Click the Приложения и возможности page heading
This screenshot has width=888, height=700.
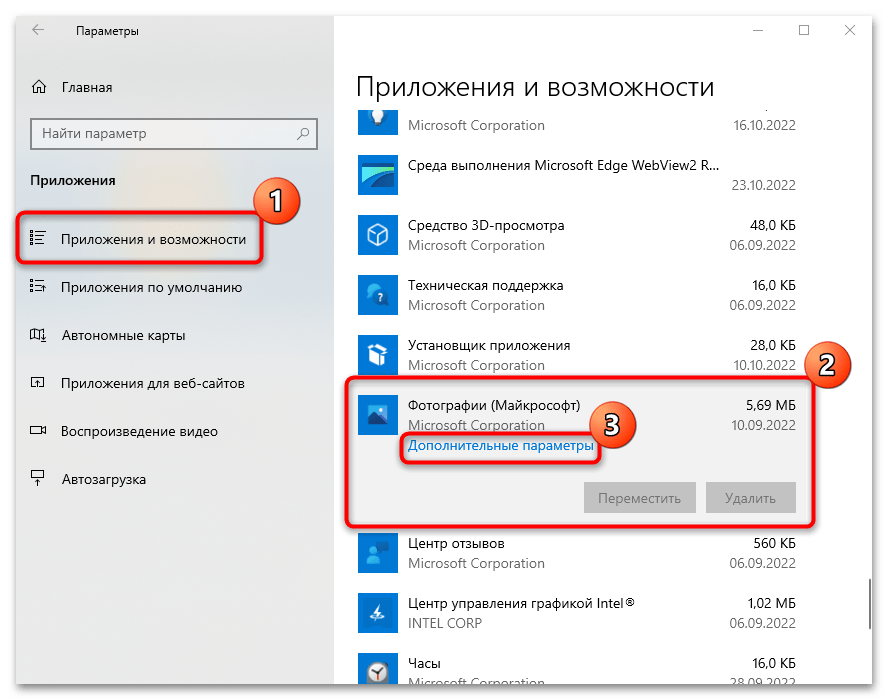click(x=535, y=87)
